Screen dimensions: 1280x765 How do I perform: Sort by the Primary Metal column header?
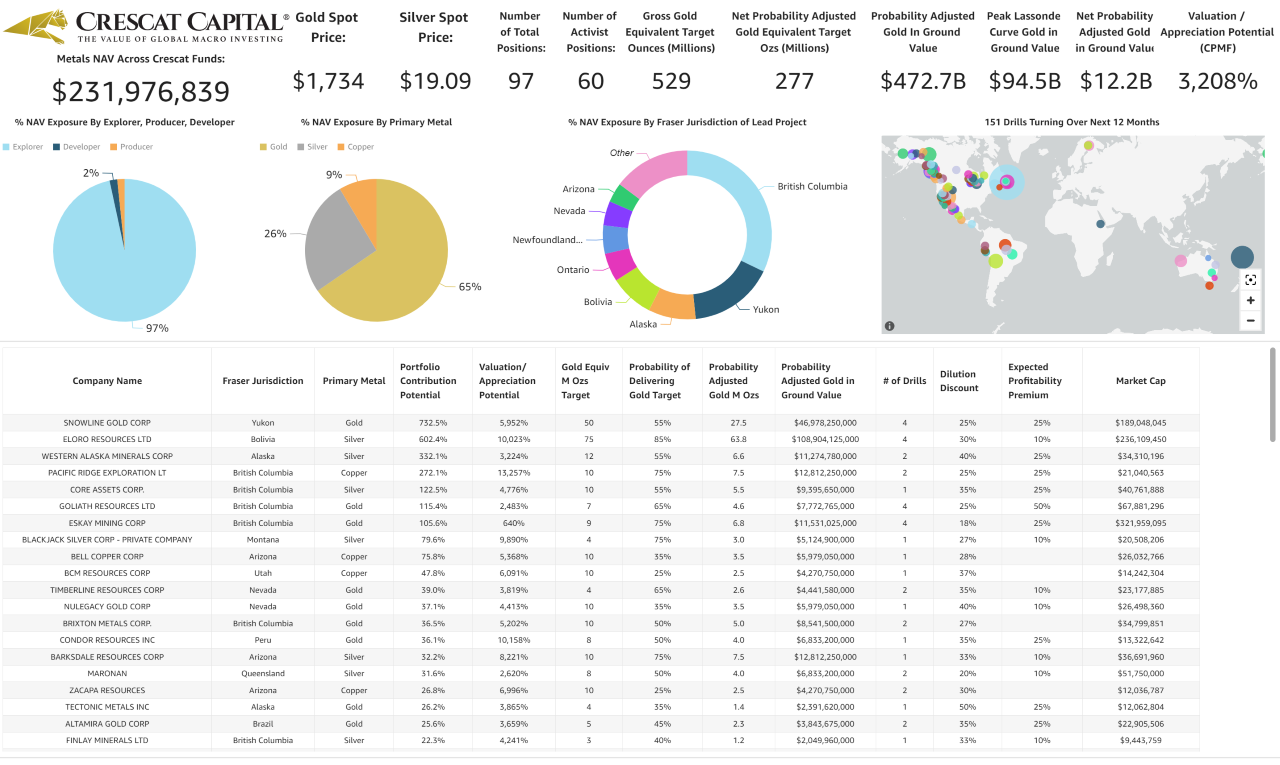pos(354,381)
